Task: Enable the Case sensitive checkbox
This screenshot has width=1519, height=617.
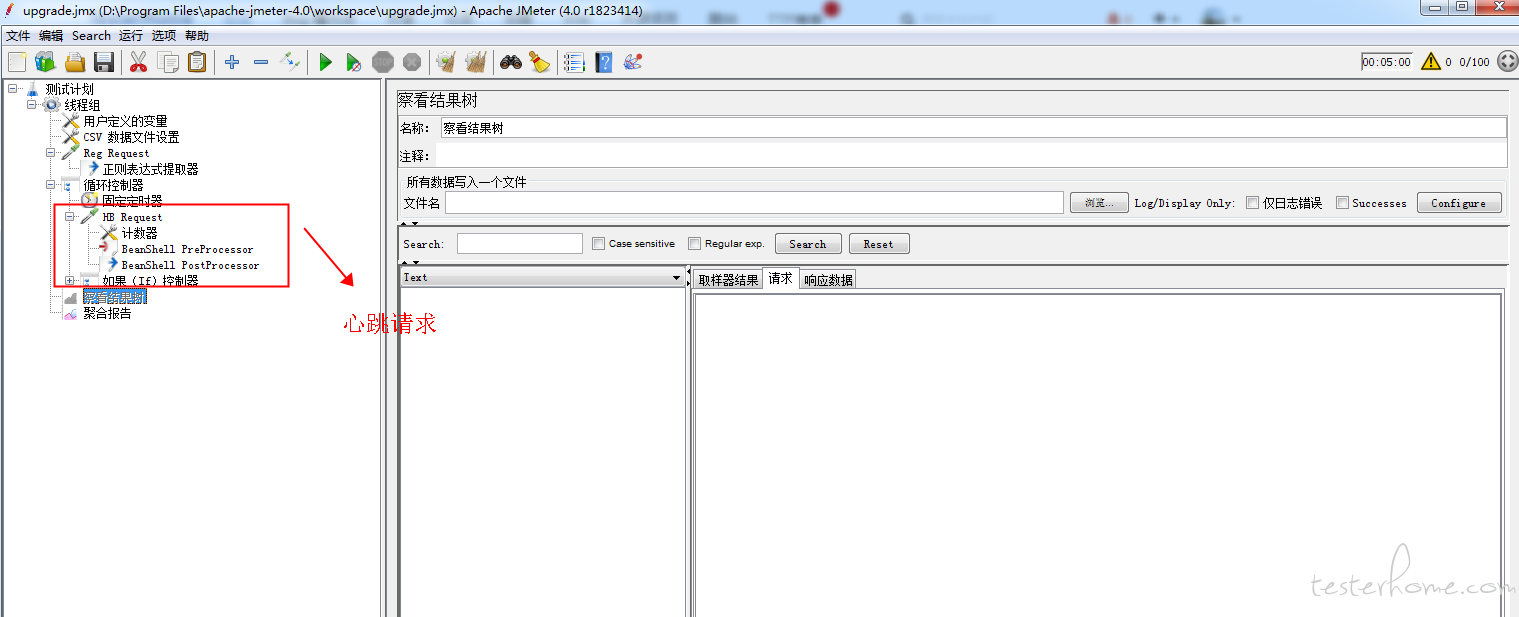Action: tap(598, 244)
